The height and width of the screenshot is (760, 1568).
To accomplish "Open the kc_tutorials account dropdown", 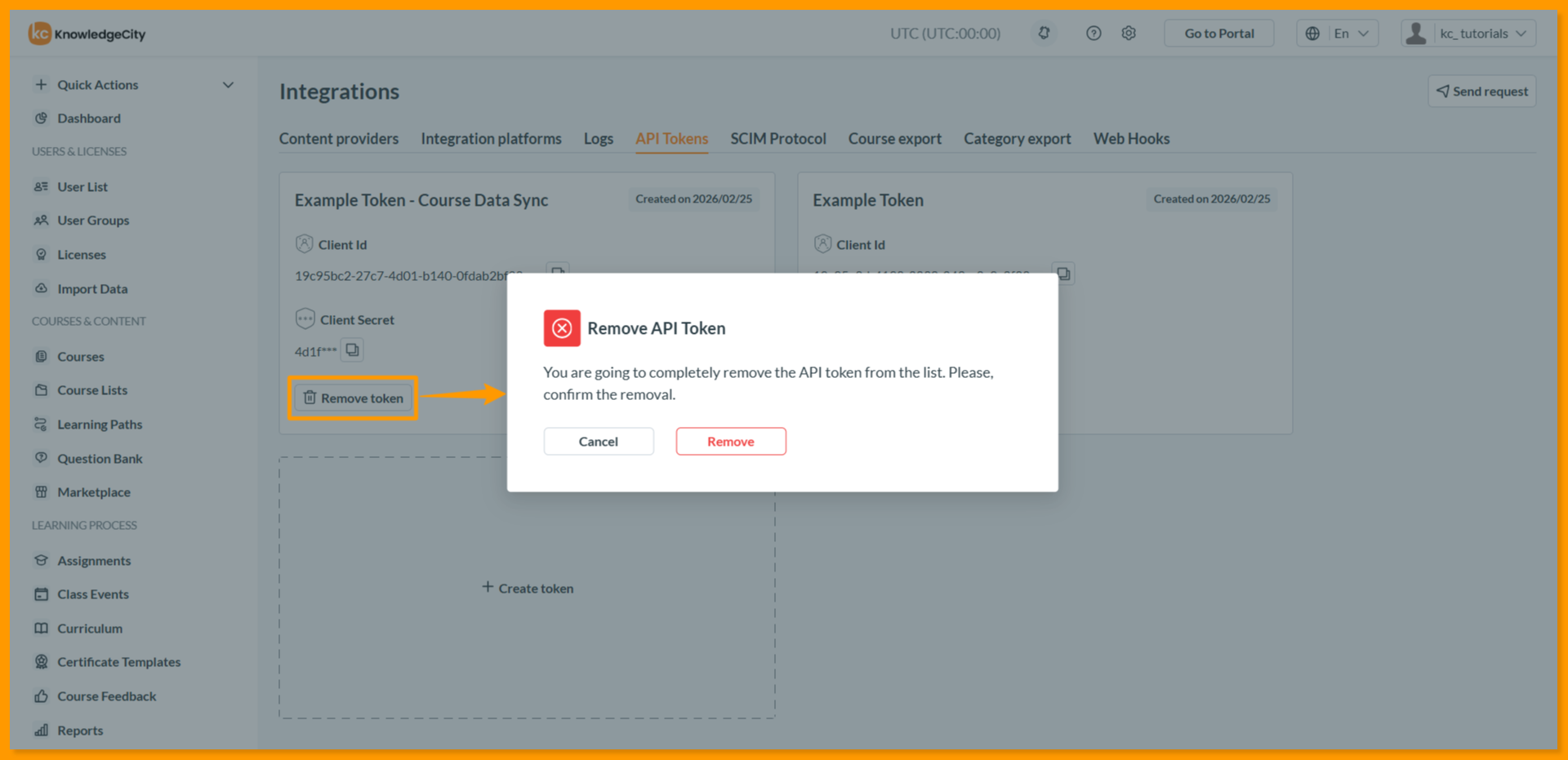I will coord(1468,33).
